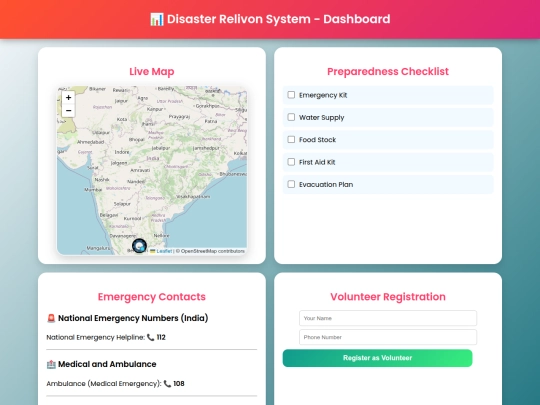This screenshot has height=405, width=540.
Task: Zoom out on the live map
Action: (68, 111)
